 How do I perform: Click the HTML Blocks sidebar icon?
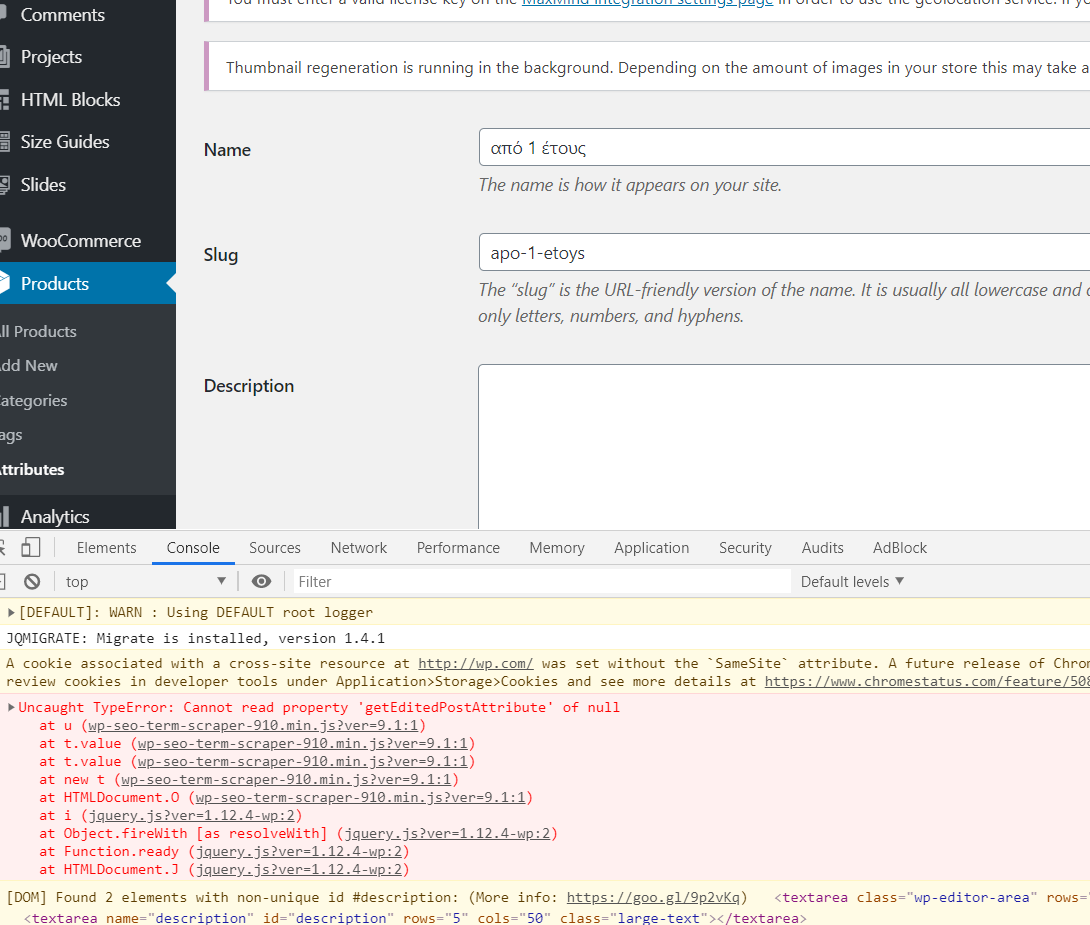click(4, 99)
